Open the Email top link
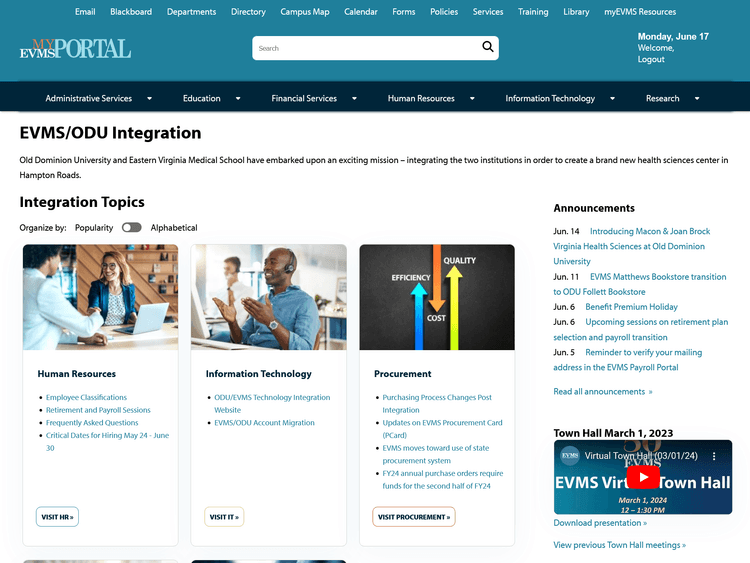This screenshot has height=563, width=750. 85,11
